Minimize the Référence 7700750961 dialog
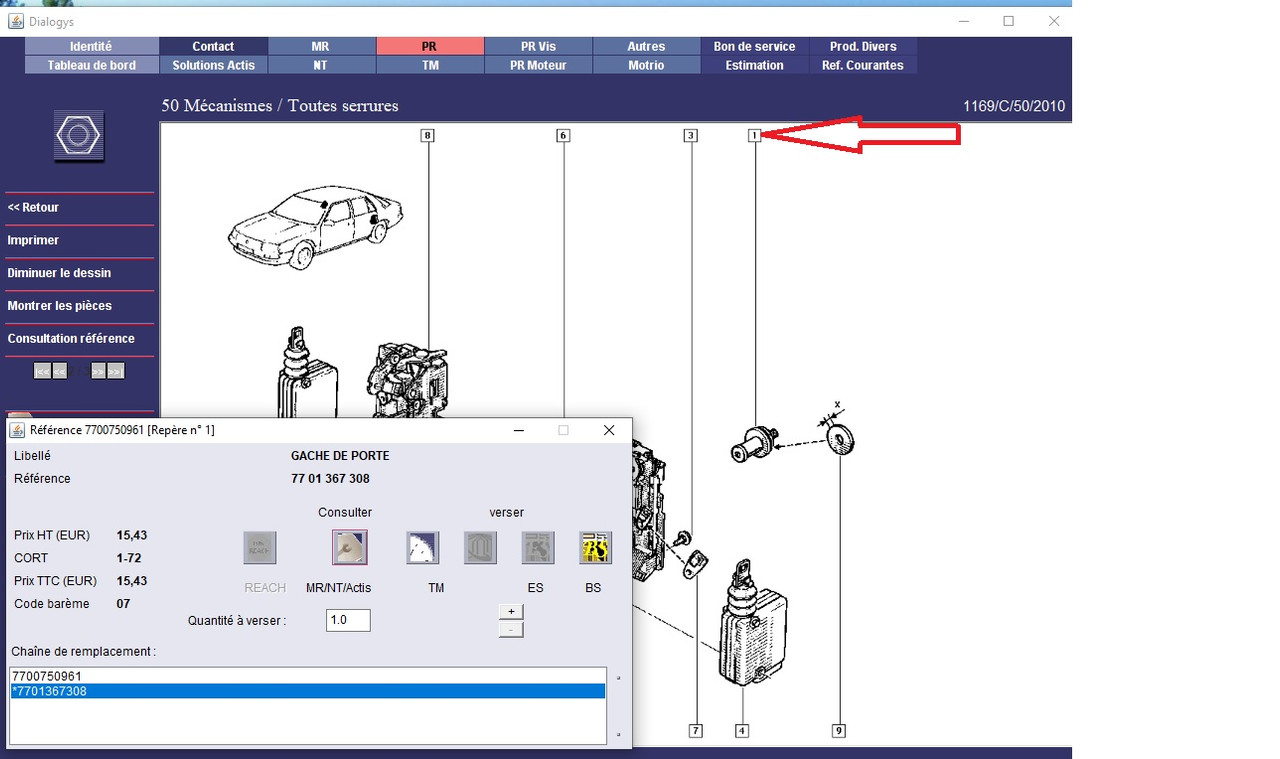This screenshot has width=1280, height=759. tap(519, 430)
